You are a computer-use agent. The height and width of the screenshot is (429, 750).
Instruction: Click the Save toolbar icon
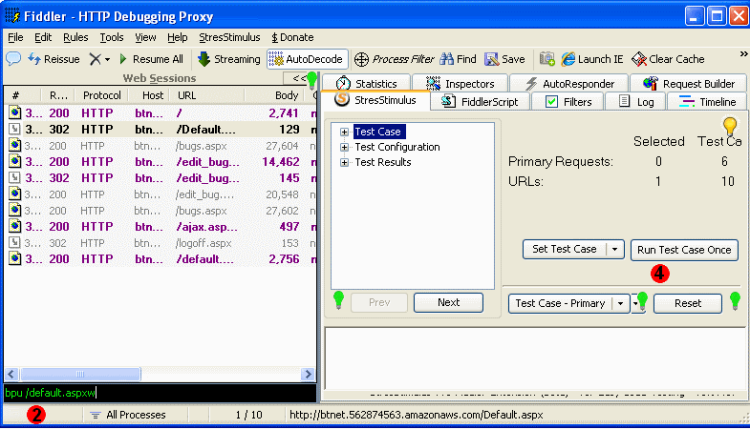pyautogui.click(x=491, y=59)
